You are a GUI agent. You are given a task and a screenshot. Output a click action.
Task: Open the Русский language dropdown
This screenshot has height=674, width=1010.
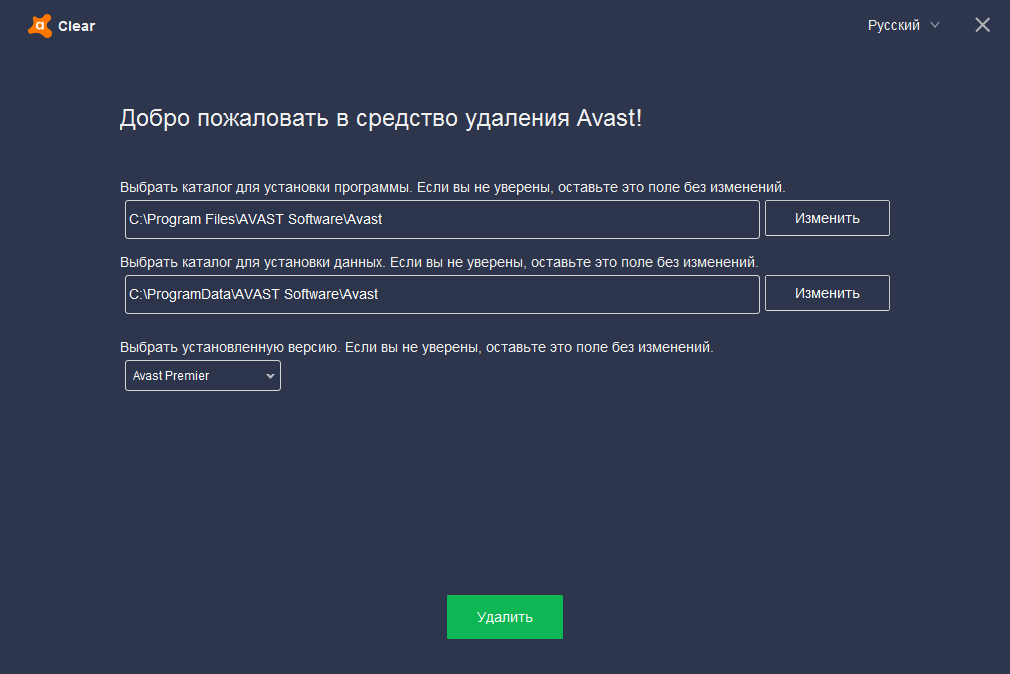[896, 25]
